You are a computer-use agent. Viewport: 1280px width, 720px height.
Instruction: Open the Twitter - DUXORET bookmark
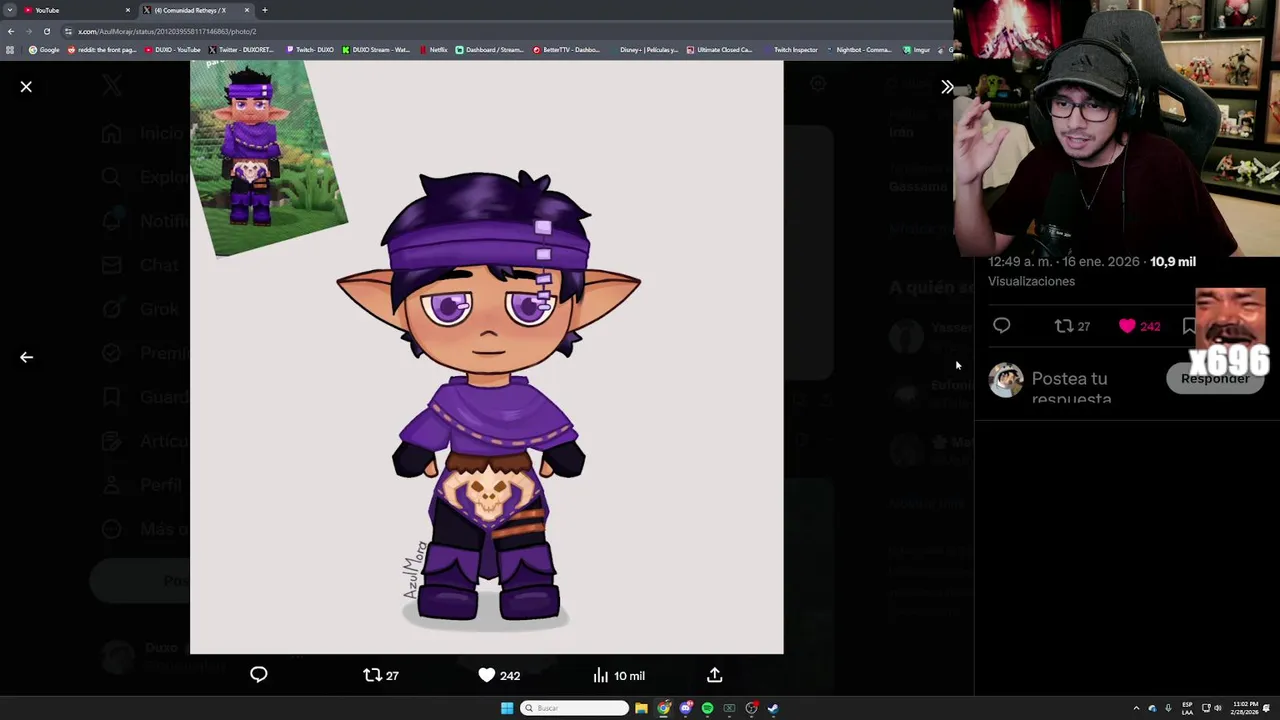point(241,50)
